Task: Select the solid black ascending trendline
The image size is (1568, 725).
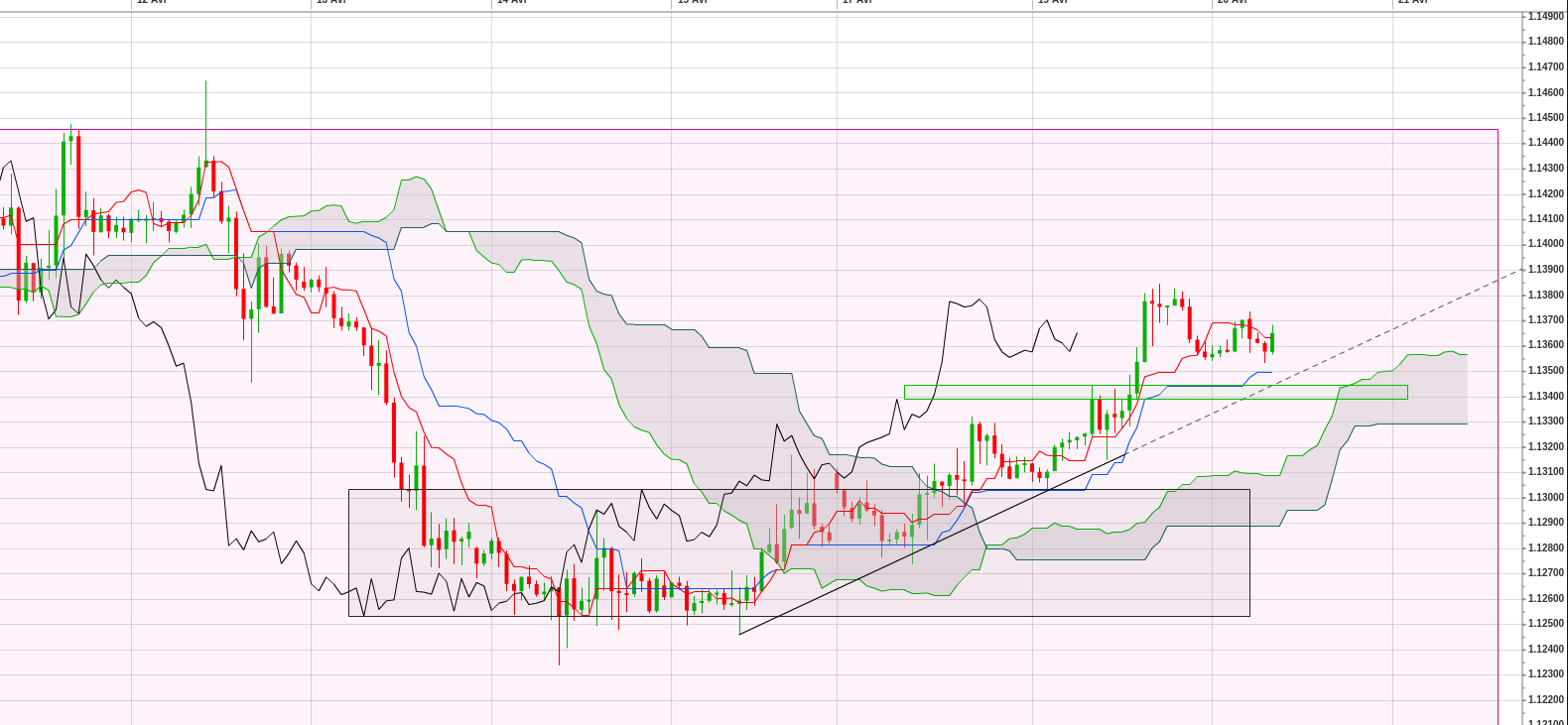Action: (x=933, y=544)
